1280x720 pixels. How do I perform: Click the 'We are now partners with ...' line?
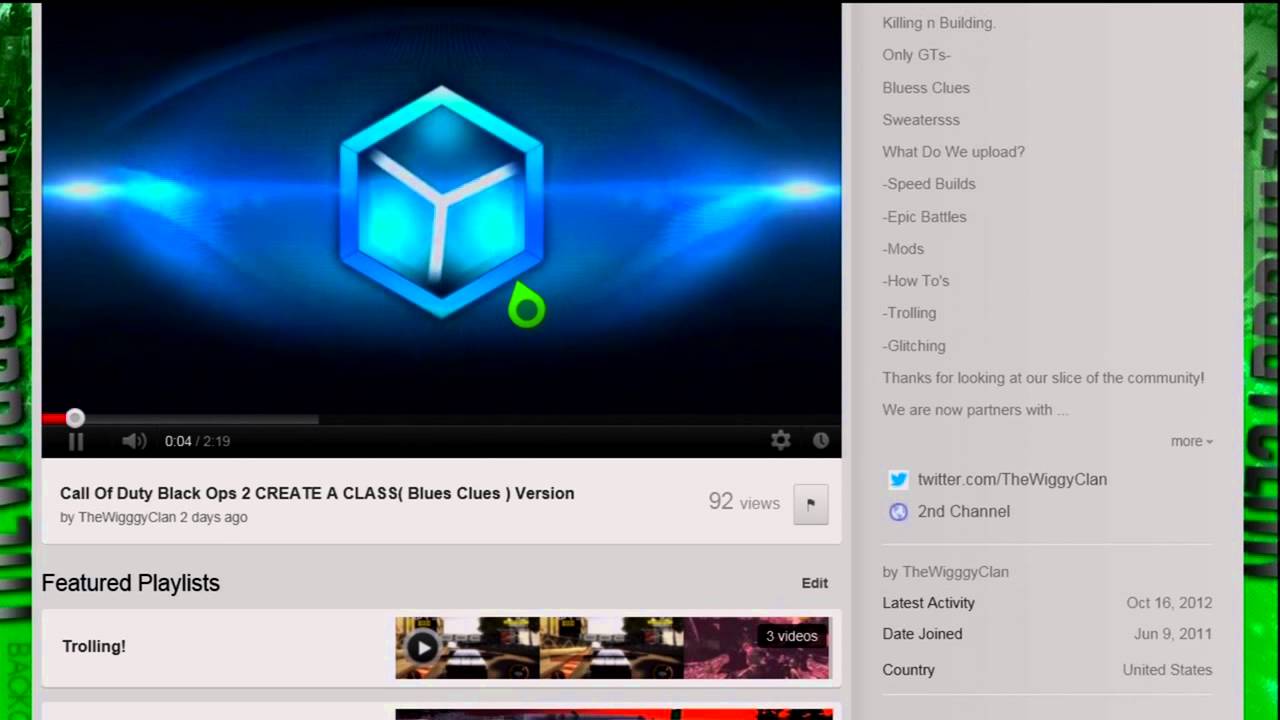pyautogui.click(x=975, y=410)
